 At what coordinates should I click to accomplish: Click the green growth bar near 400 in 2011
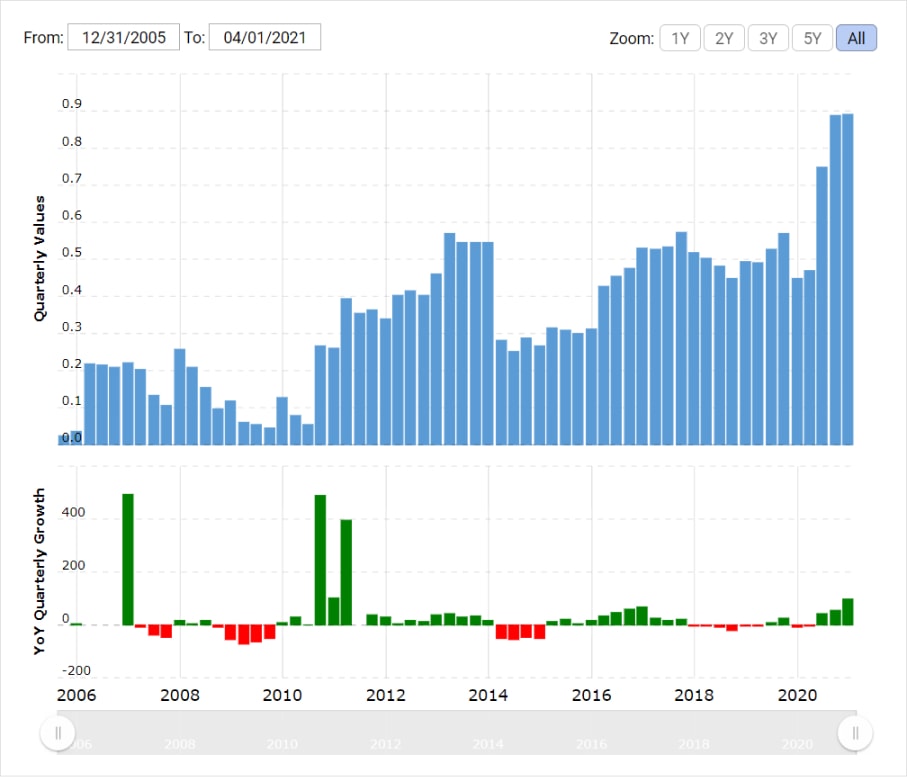[346, 572]
